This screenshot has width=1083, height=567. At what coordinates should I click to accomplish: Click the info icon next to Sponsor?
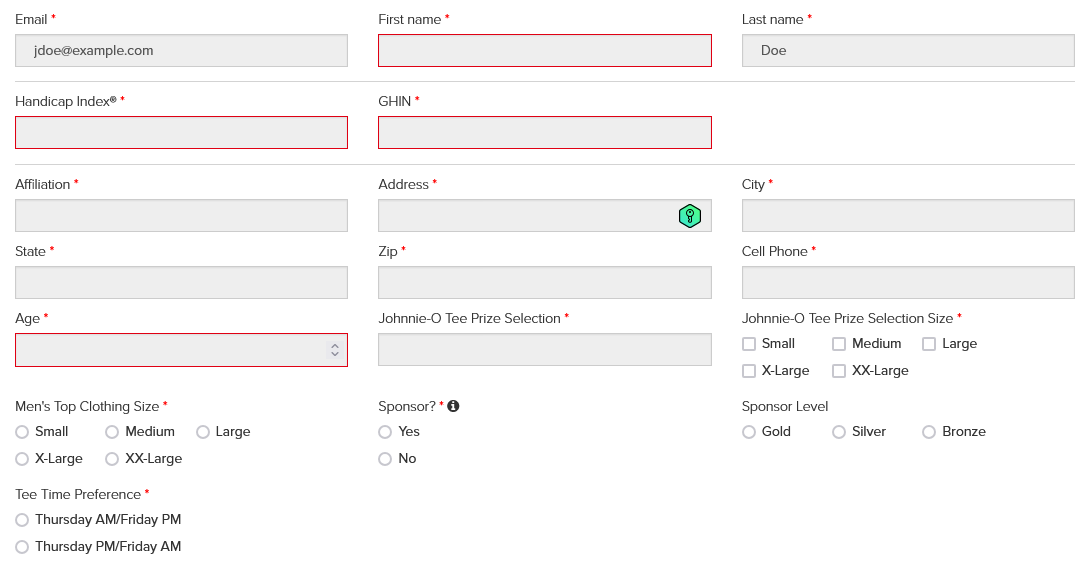(x=453, y=406)
